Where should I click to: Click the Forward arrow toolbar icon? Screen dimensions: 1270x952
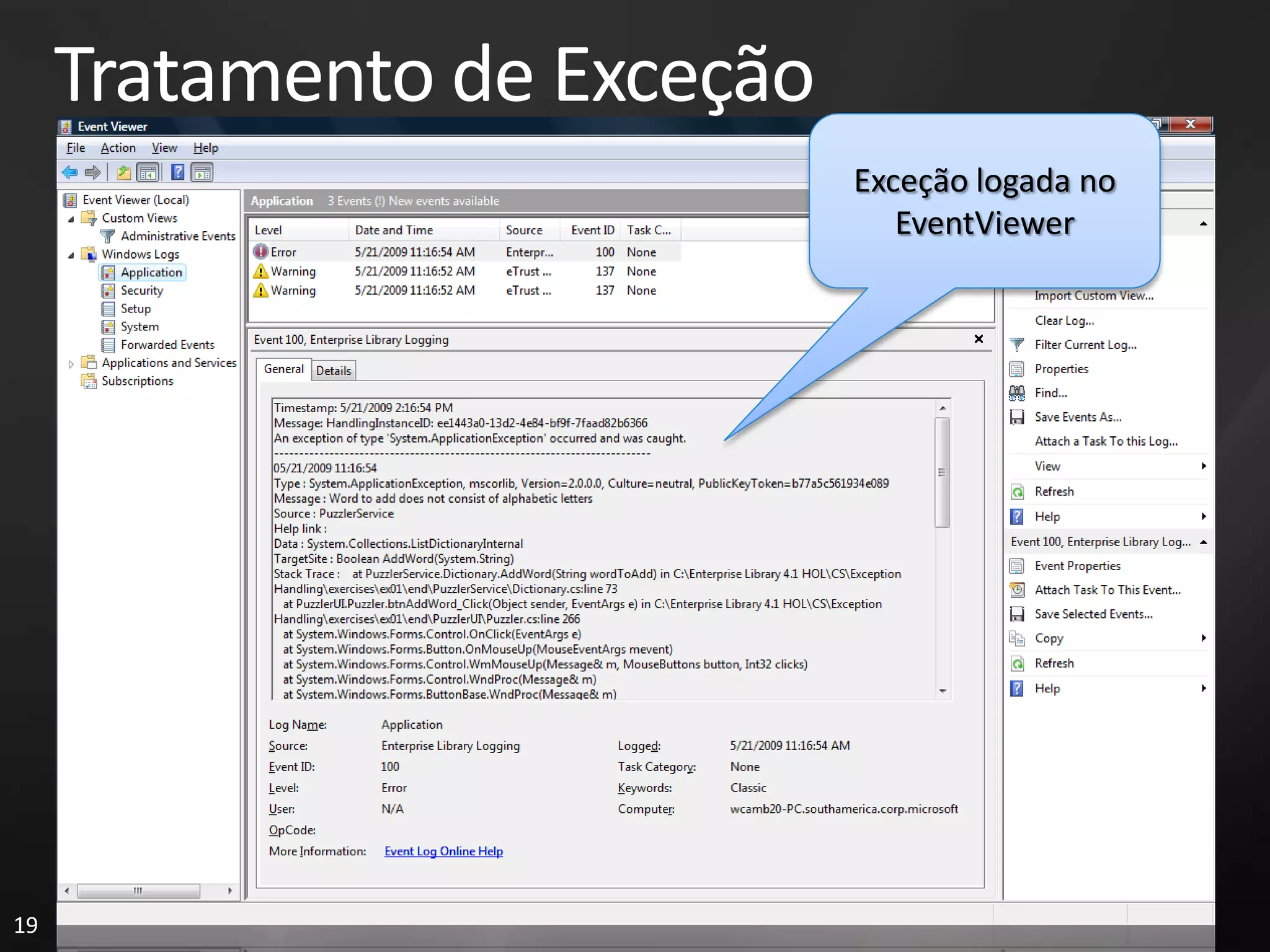click(x=92, y=172)
